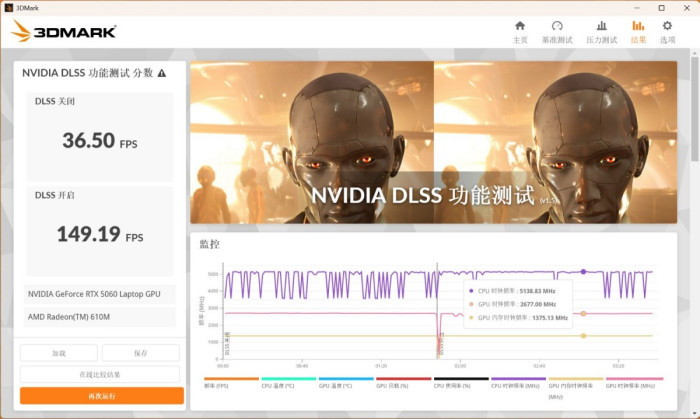Toggle the GPU 内存时钟频率 (MHz) legend series
Viewport: 700px width, 419px height.
[x=575, y=387]
